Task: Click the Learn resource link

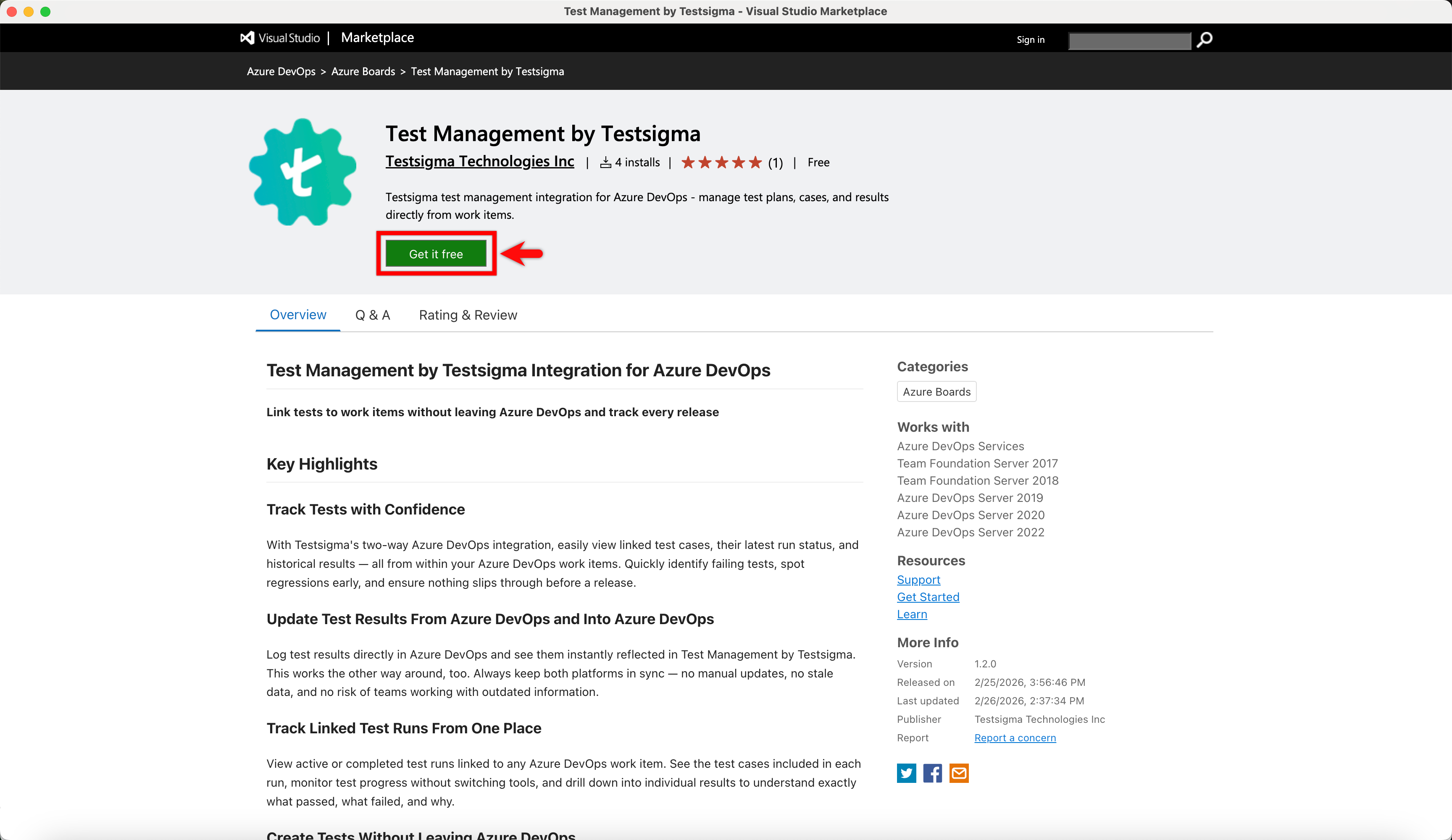Action: [912, 614]
